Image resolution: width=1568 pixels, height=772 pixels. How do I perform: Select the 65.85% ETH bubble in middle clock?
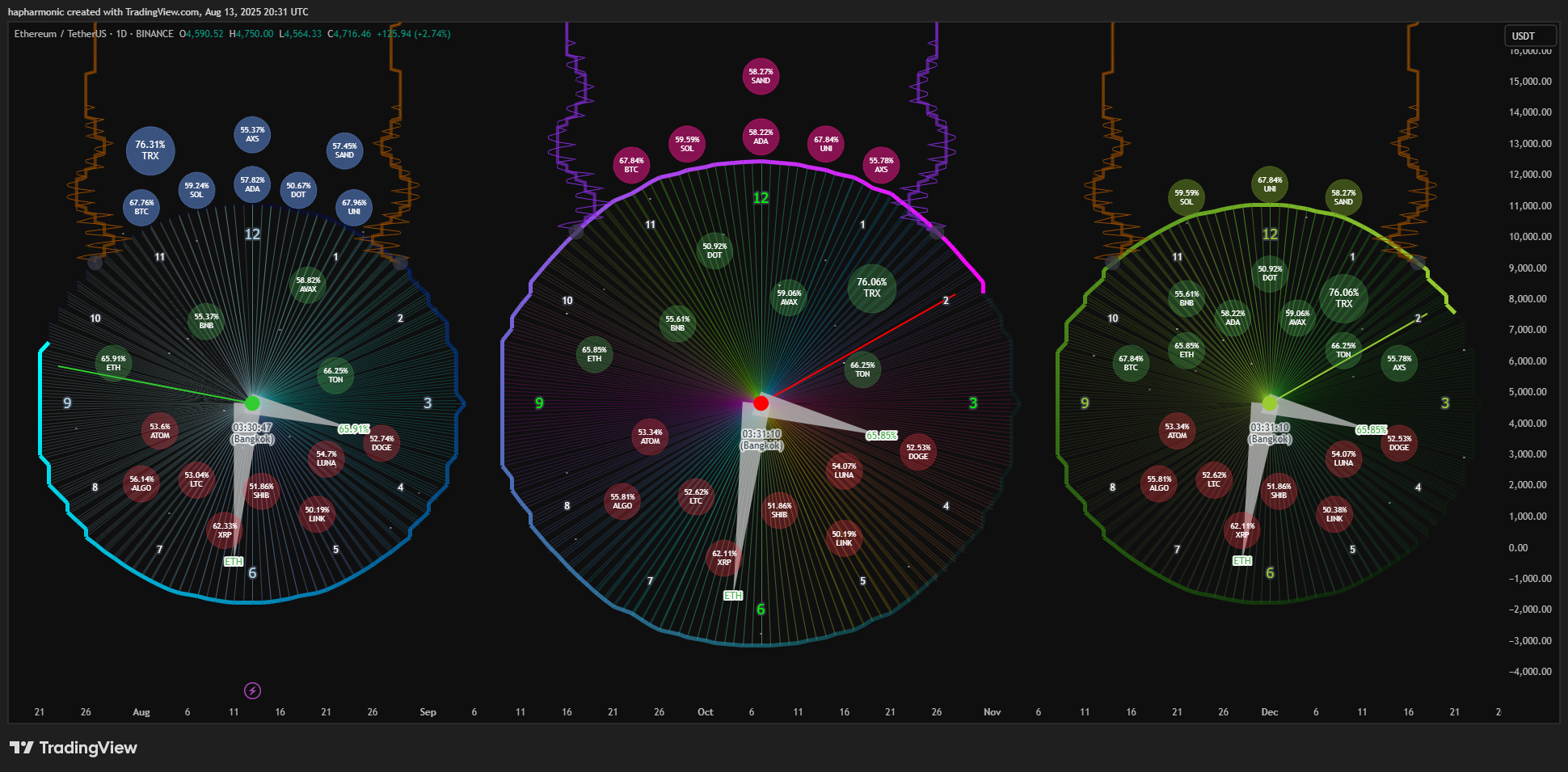tap(594, 354)
